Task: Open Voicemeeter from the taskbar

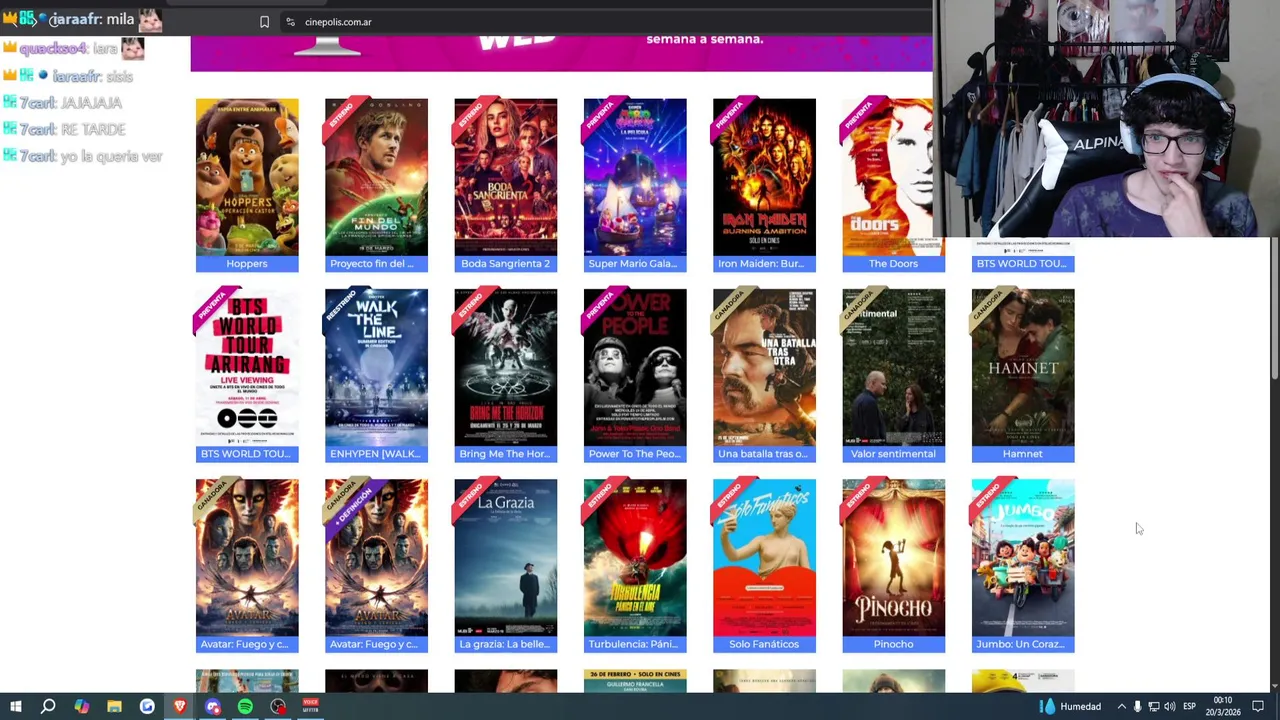Action: [310, 707]
